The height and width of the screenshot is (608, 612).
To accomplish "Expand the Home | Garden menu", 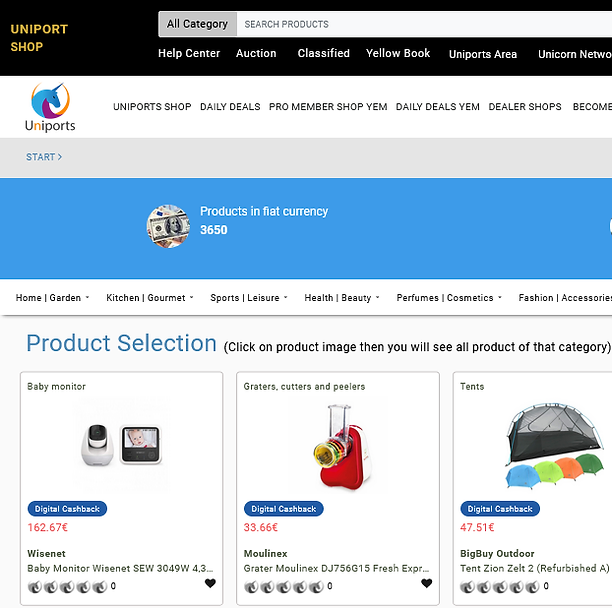I will [x=52, y=298].
